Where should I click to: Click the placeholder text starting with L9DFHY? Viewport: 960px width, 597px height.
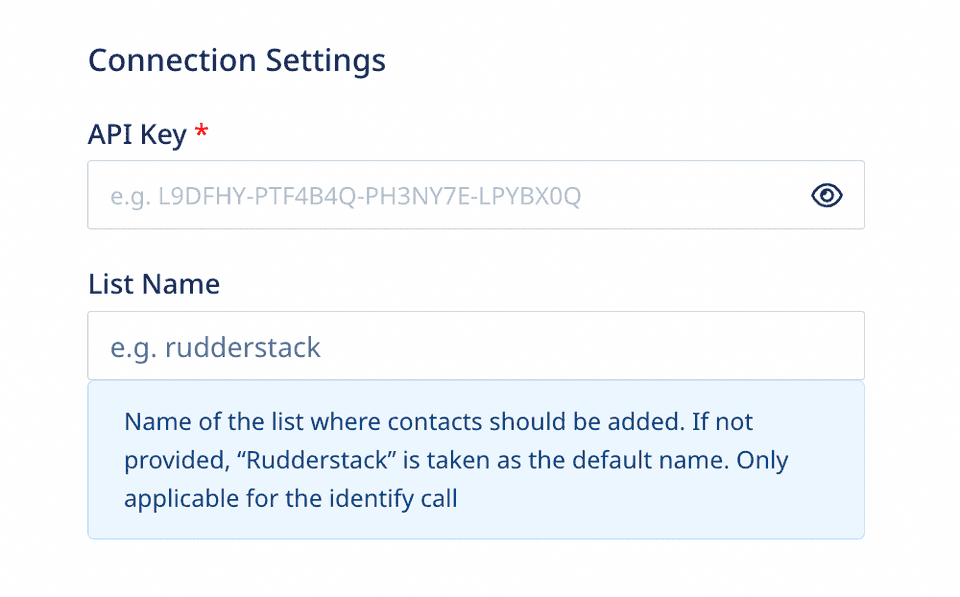tap(369, 196)
